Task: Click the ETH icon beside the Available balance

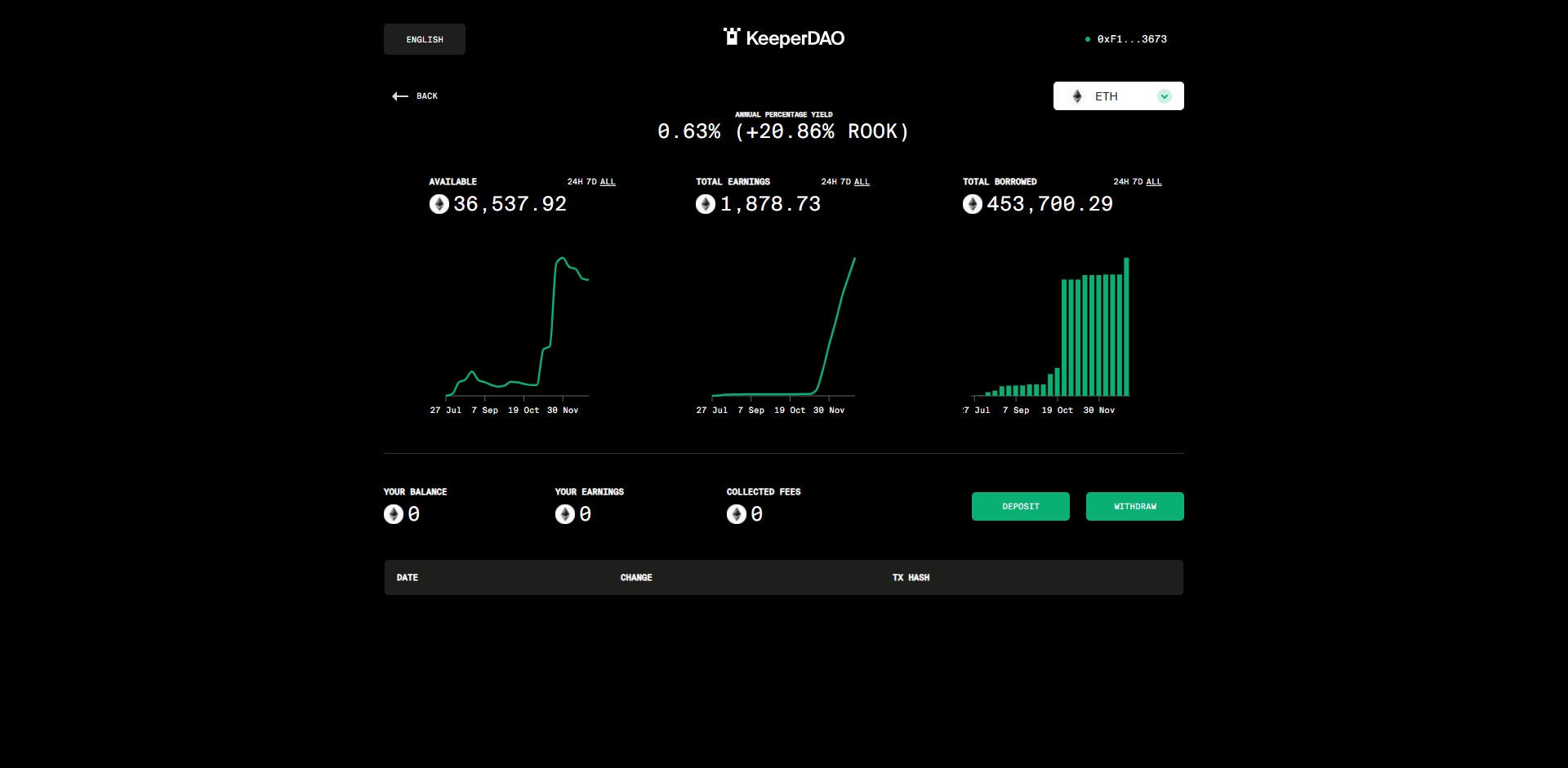Action: coord(439,205)
